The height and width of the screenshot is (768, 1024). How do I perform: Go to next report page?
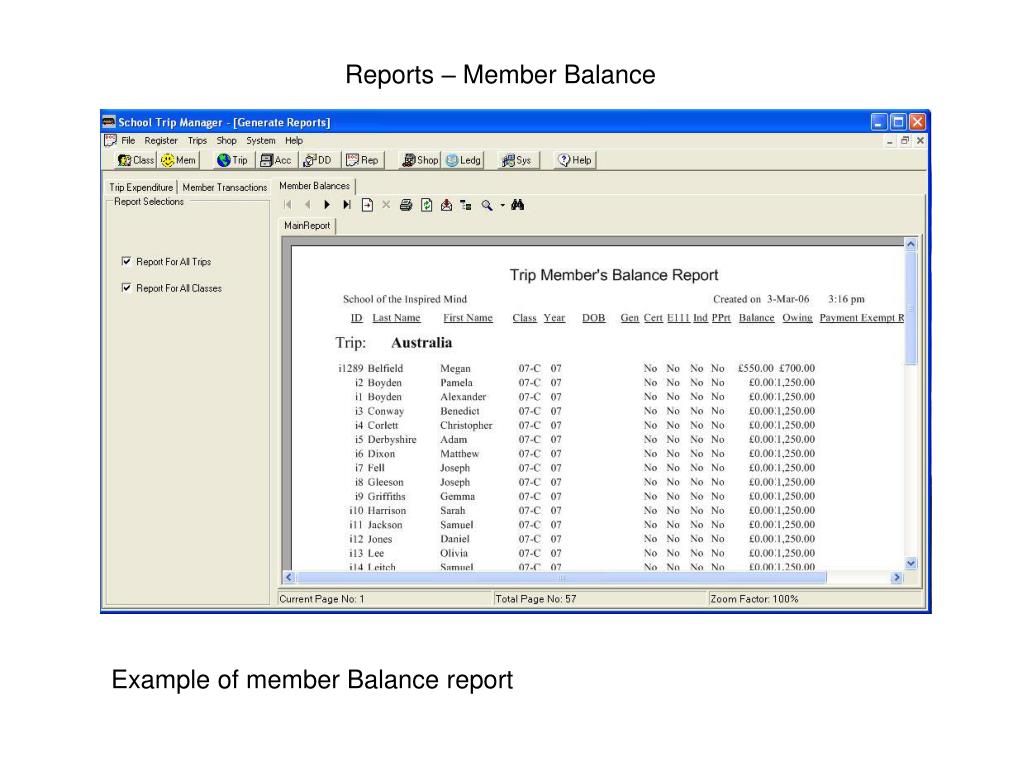pos(327,205)
